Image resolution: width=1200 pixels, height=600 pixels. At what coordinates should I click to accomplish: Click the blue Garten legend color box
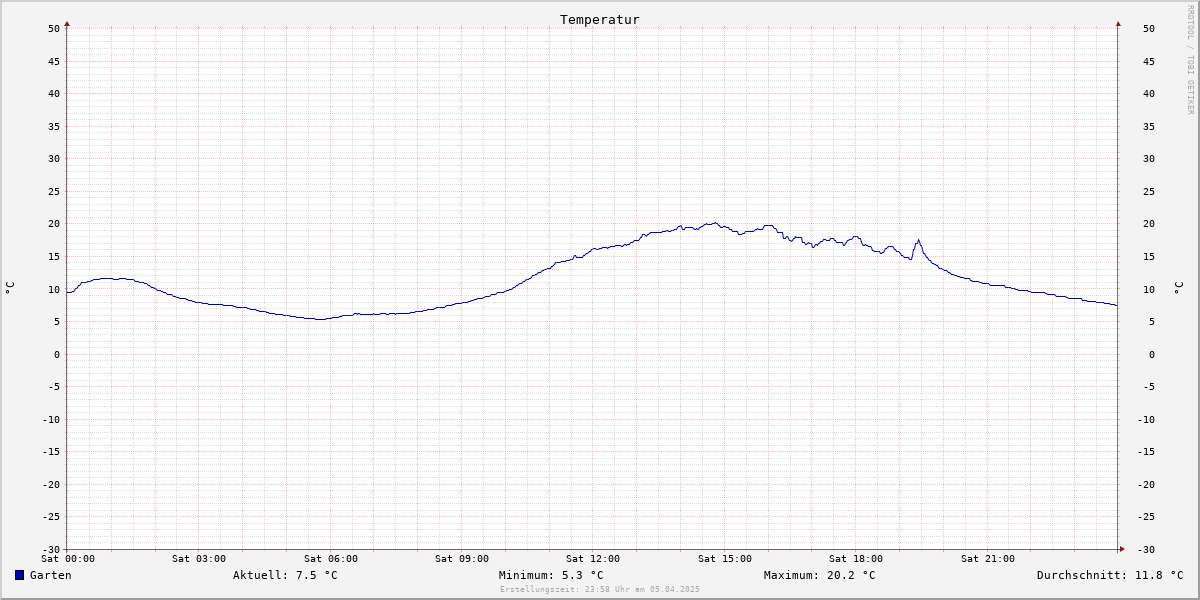19,575
